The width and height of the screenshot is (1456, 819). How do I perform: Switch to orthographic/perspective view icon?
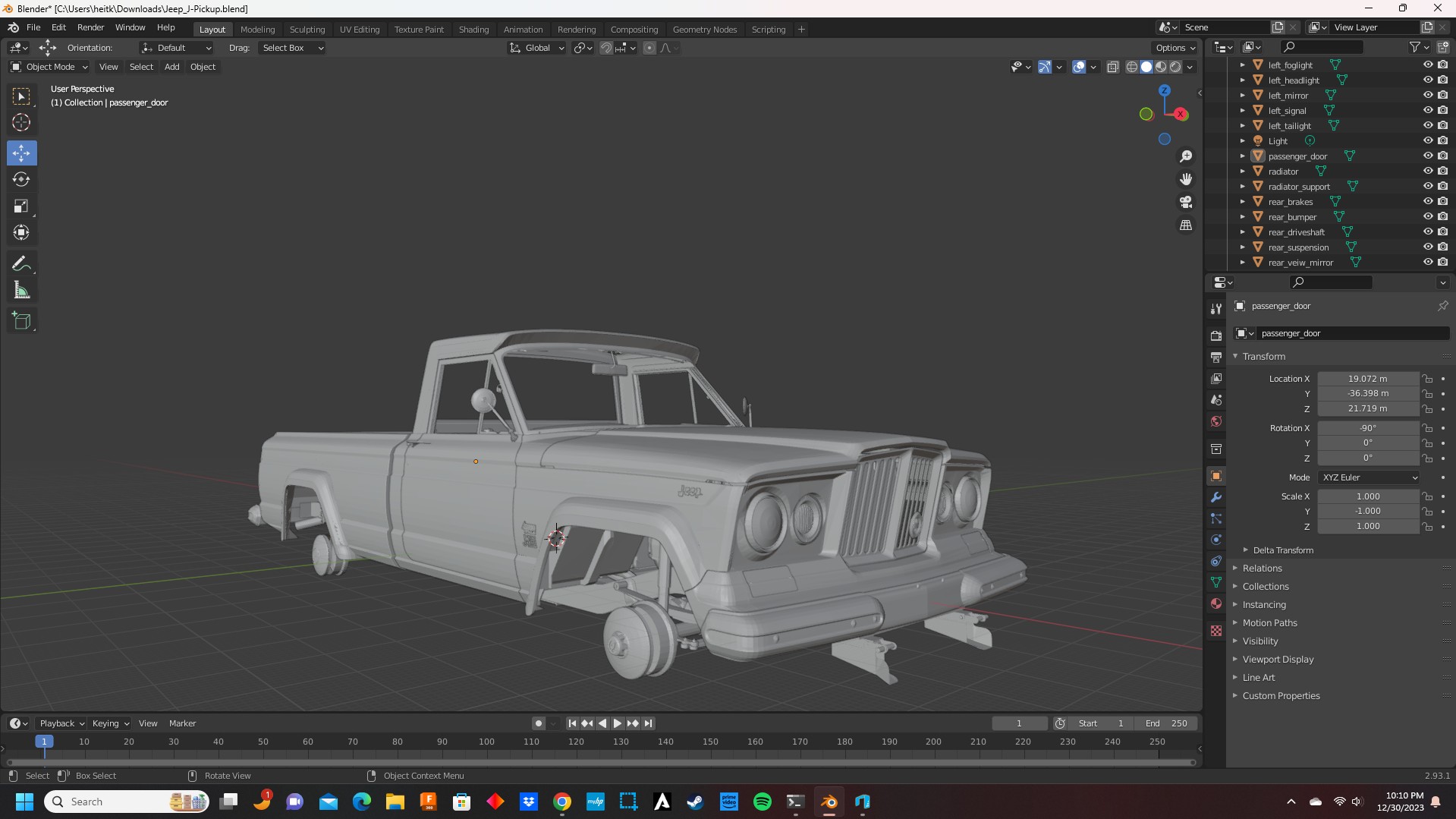1186,225
